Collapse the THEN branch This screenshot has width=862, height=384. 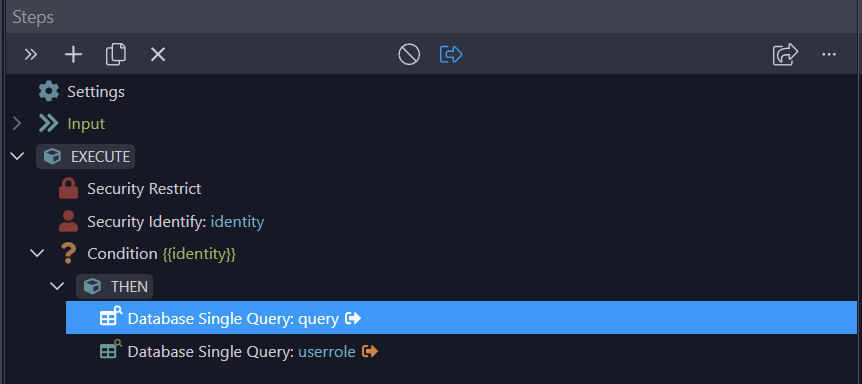click(57, 286)
